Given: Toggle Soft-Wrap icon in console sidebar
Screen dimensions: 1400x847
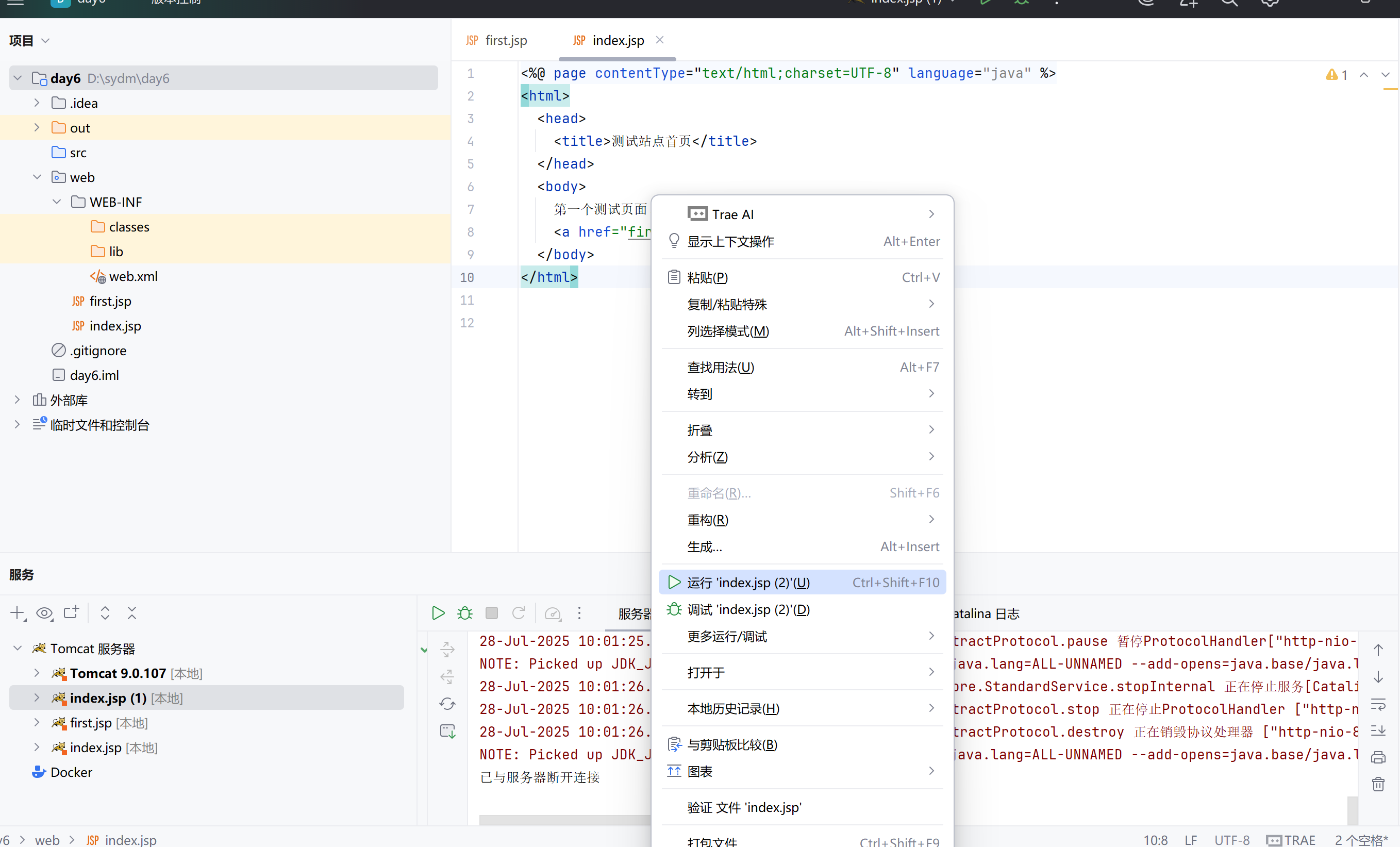Looking at the screenshot, I should tap(1378, 704).
